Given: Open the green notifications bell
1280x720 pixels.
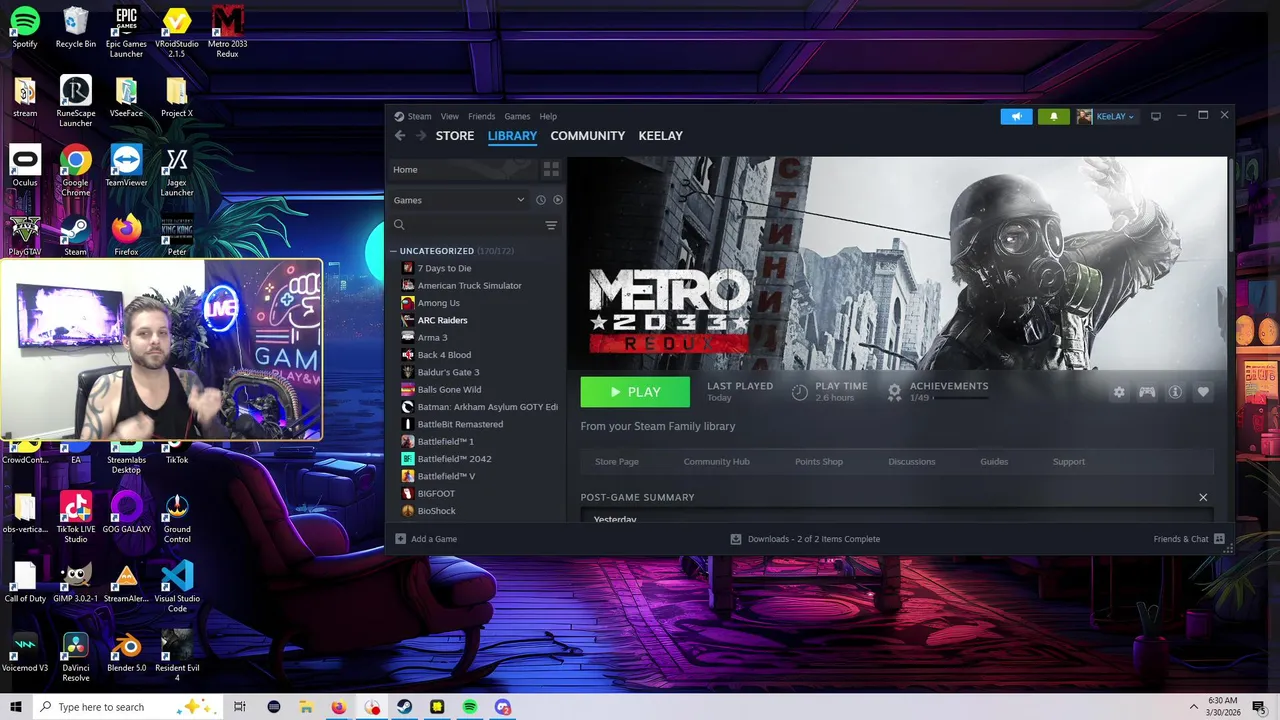Looking at the screenshot, I should [1053, 116].
